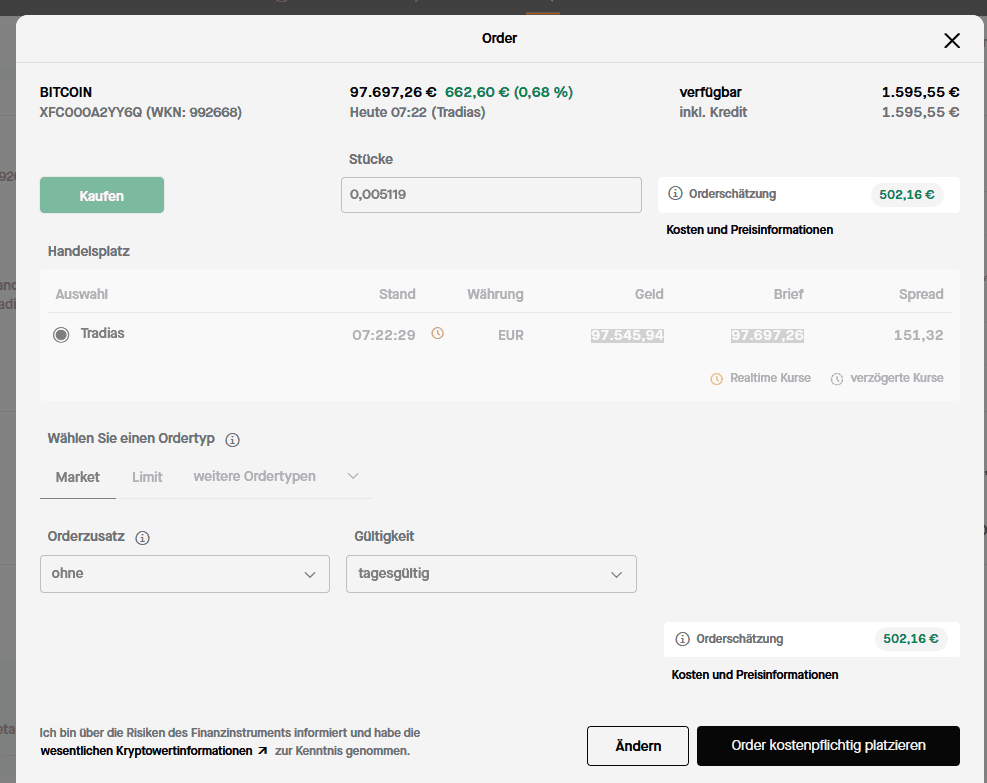This screenshot has height=783, width=987.
Task: Click the Ändern button
Action: pos(637,746)
